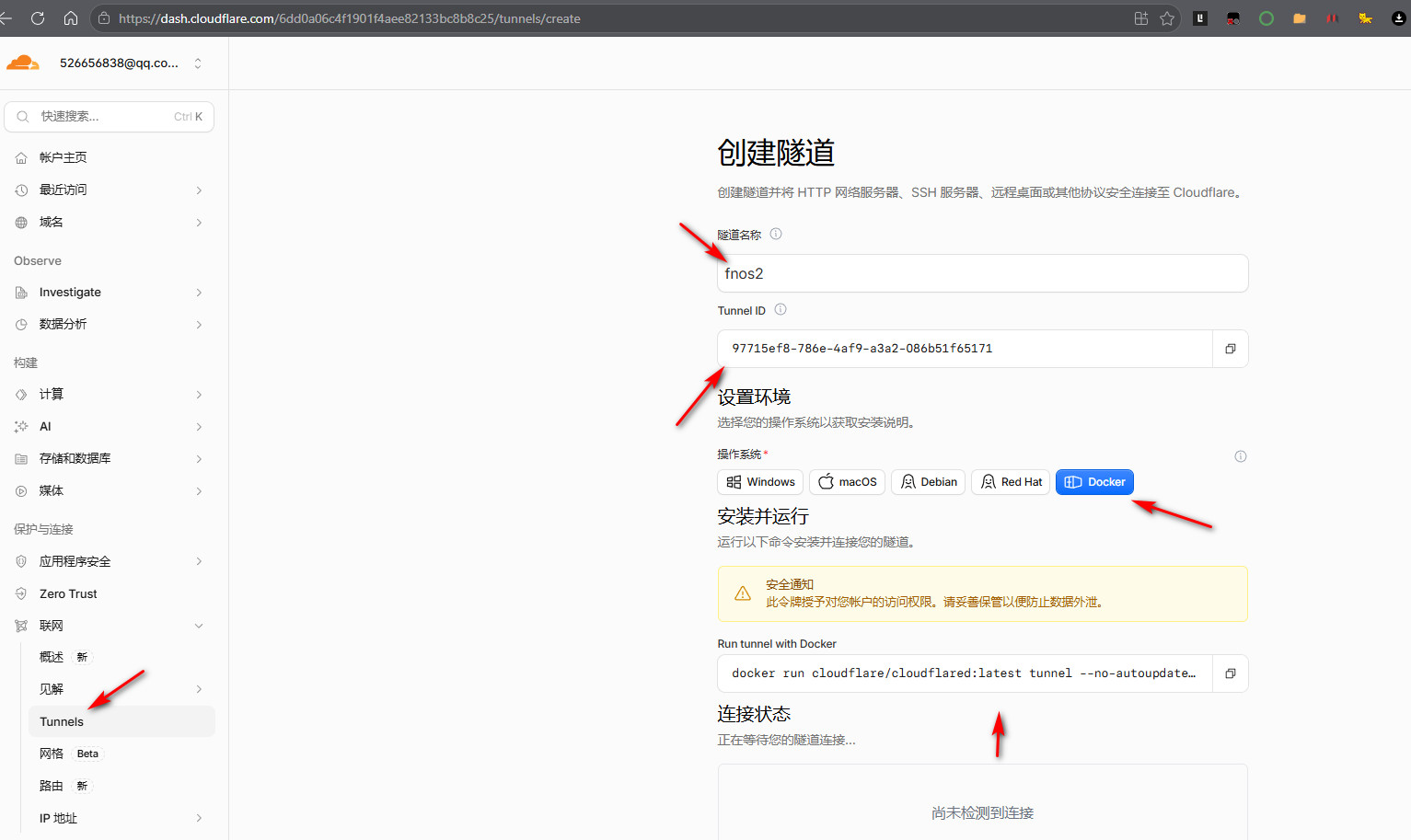1411x840 pixels.
Task: Open the account switcher dropdown
Action: coord(198,63)
